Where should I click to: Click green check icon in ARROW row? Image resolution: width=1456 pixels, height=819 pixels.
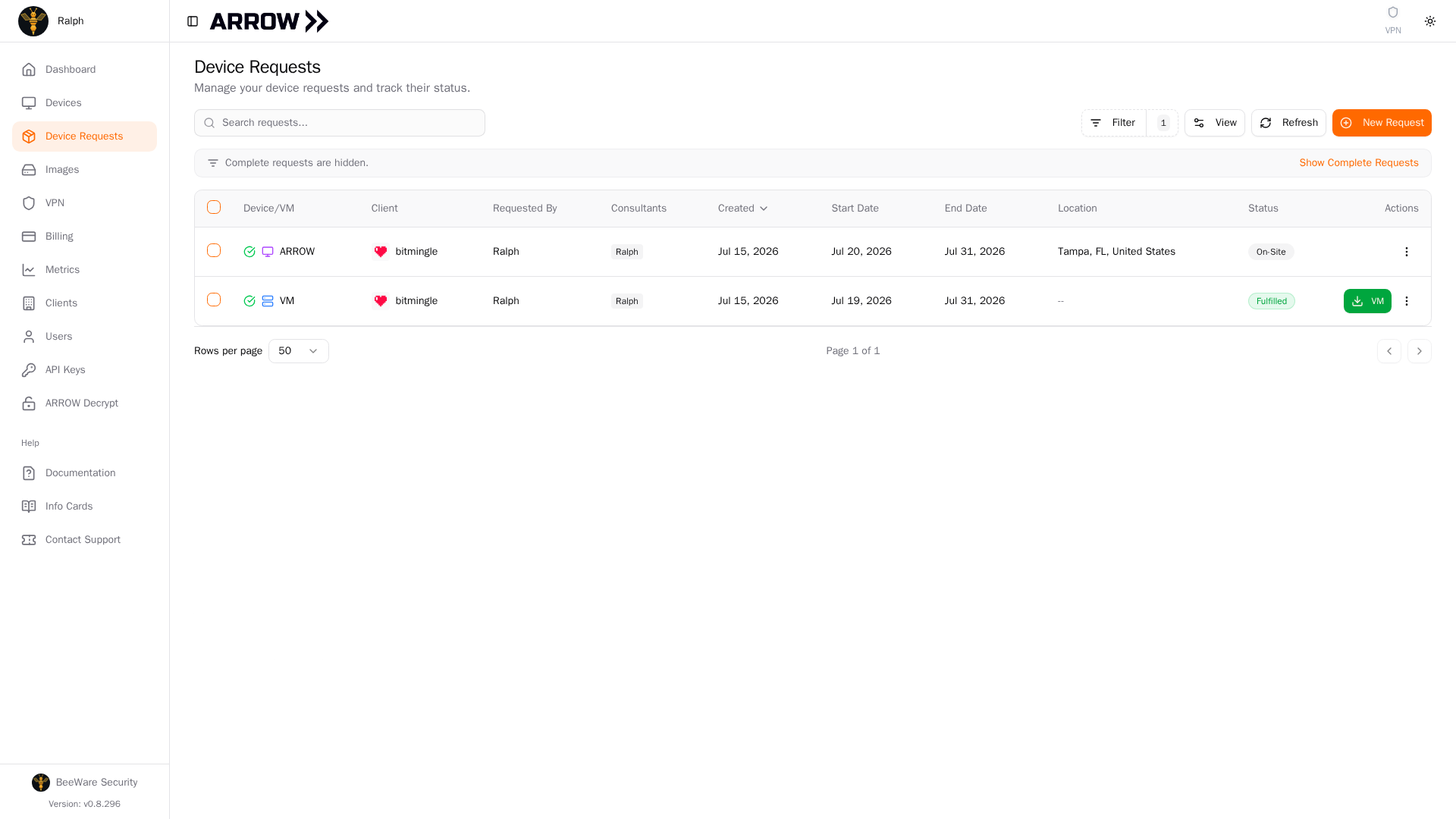tap(249, 252)
